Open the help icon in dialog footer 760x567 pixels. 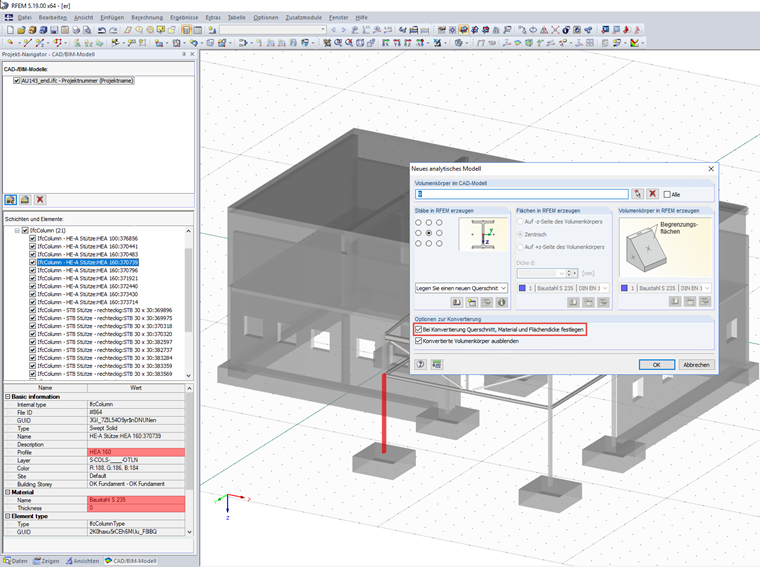tap(421, 365)
